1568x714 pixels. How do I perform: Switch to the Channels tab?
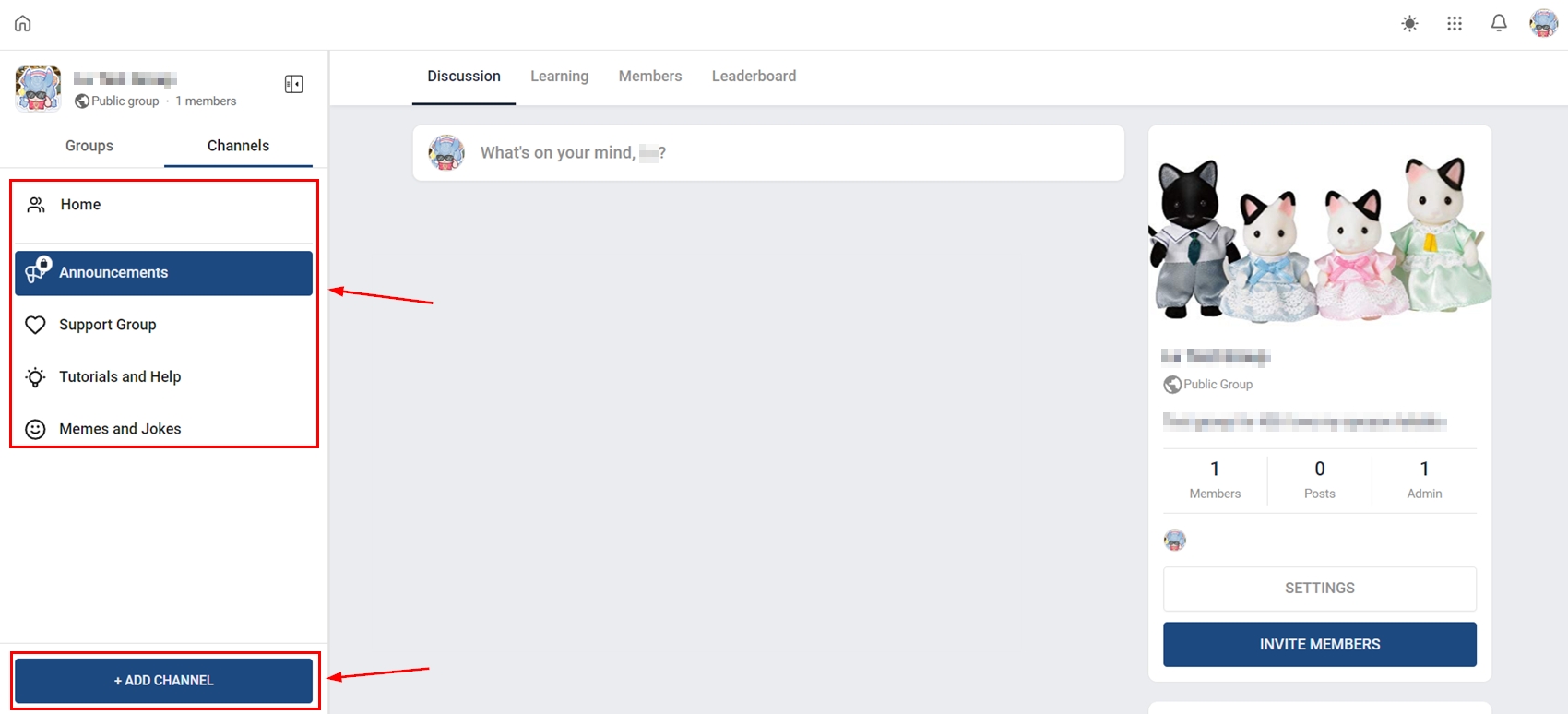click(x=238, y=146)
